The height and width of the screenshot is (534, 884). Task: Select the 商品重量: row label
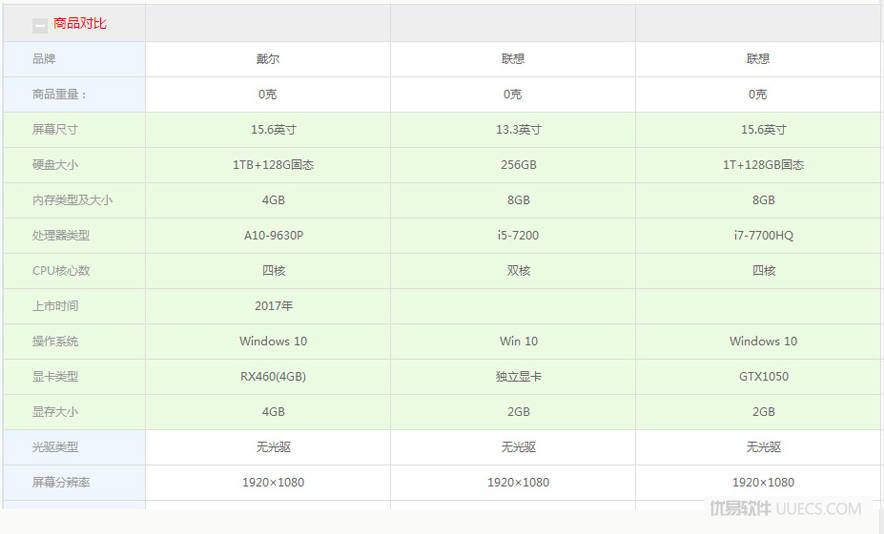point(59,94)
